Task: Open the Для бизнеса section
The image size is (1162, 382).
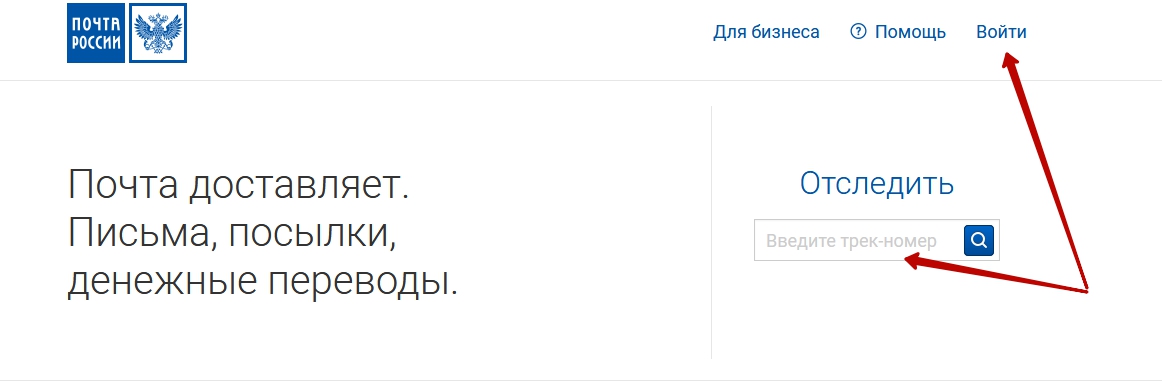Action: tap(766, 32)
